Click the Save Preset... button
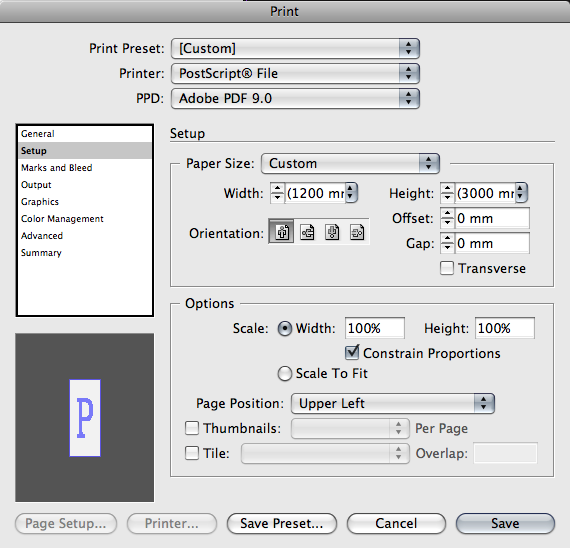Viewport: 570px width, 548px height. coord(282,523)
